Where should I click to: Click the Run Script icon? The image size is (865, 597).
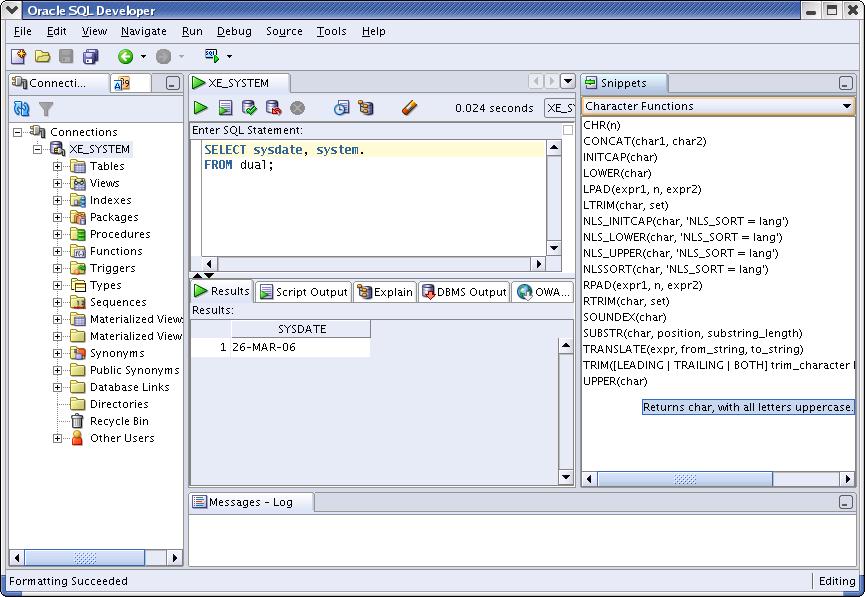point(225,108)
